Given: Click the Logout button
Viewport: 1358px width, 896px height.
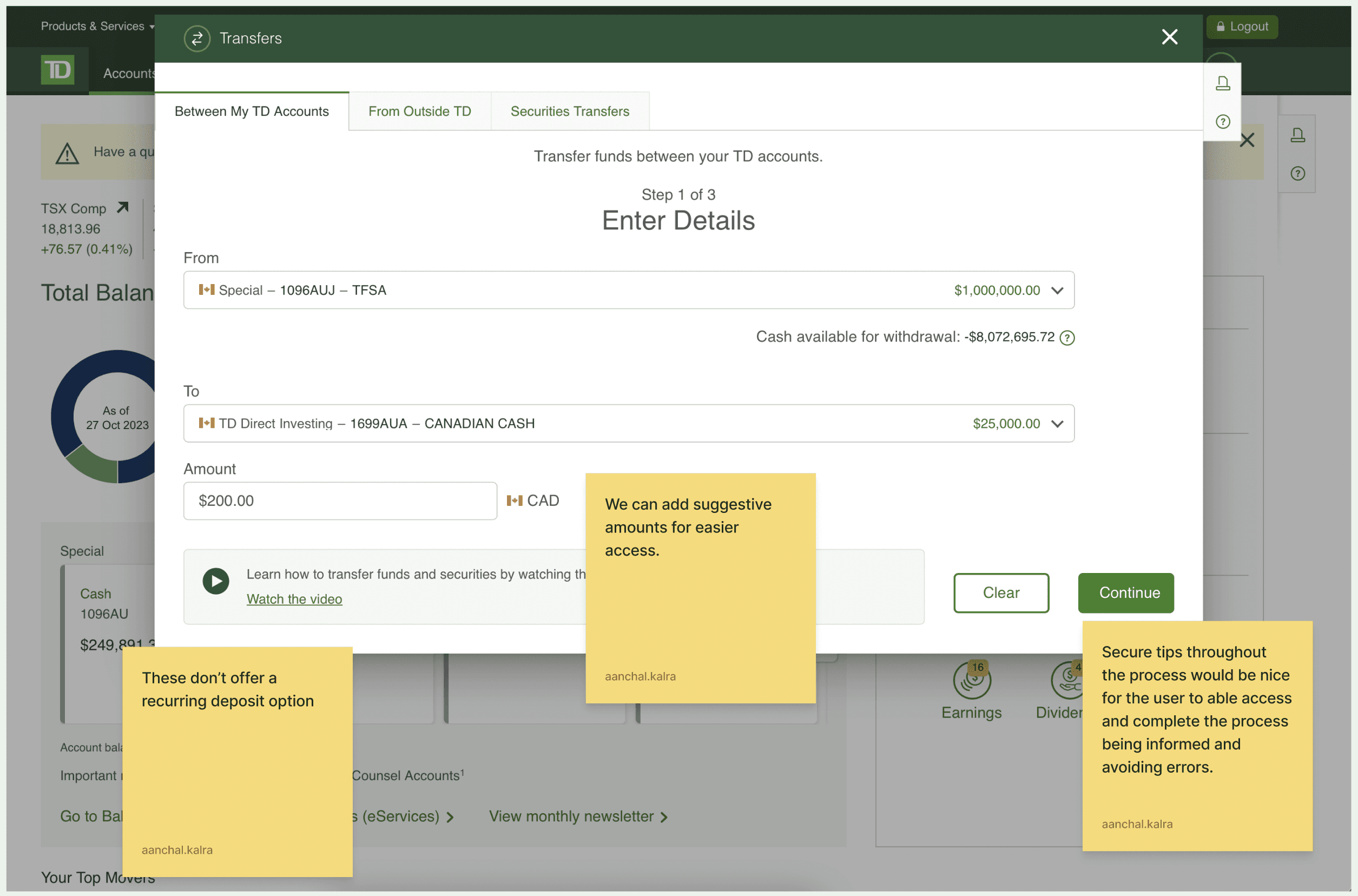Looking at the screenshot, I should click(1242, 27).
